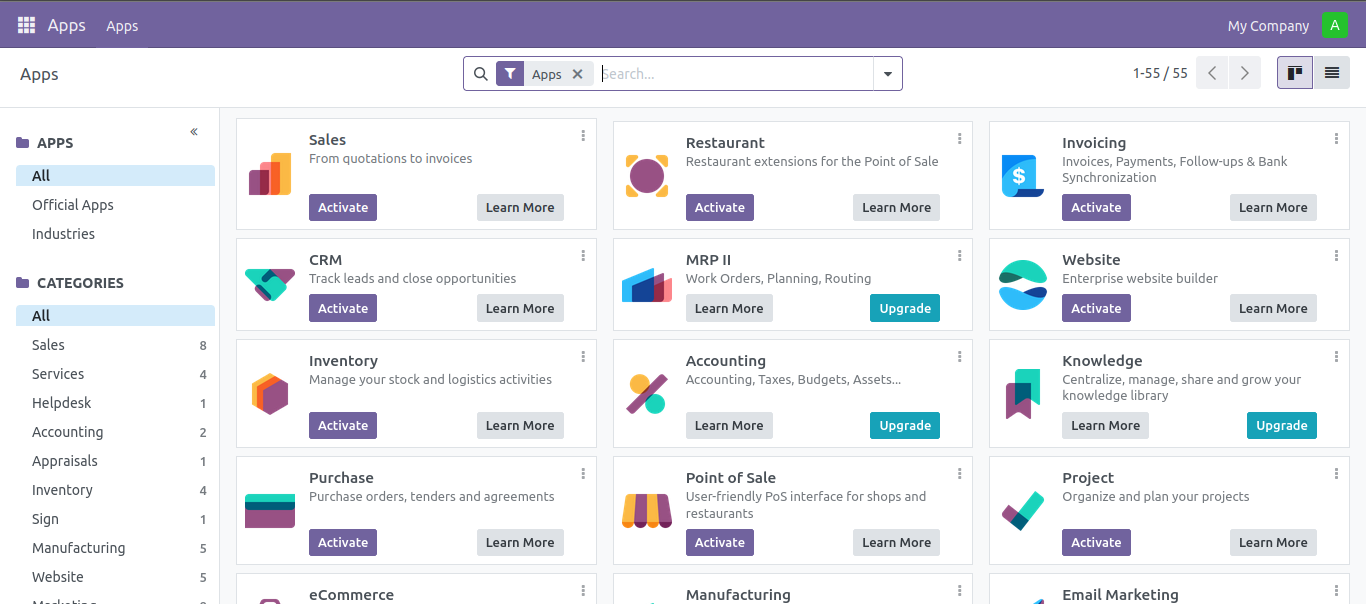Activate the Inventory app
This screenshot has height=604, width=1366.
click(343, 425)
